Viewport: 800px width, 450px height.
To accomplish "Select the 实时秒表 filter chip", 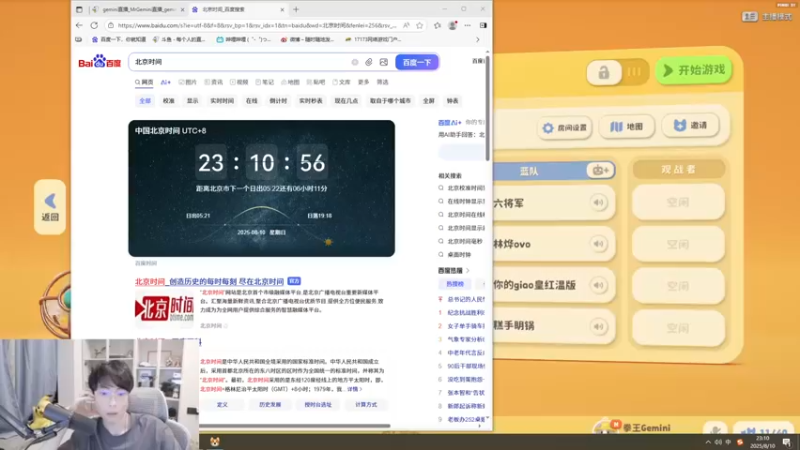I will tap(311, 101).
